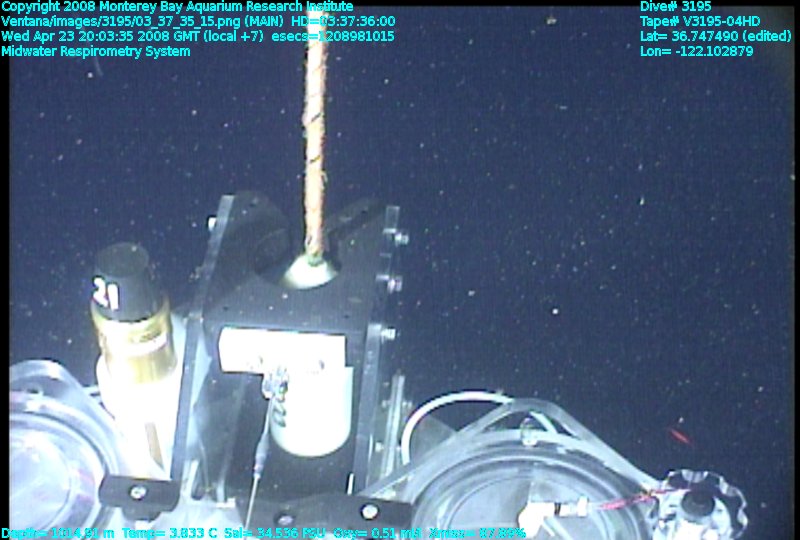This screenshot has width=800, height=540.
Task: Click the Lat= 36.747490 (edited) text
Action: (716, 36)
